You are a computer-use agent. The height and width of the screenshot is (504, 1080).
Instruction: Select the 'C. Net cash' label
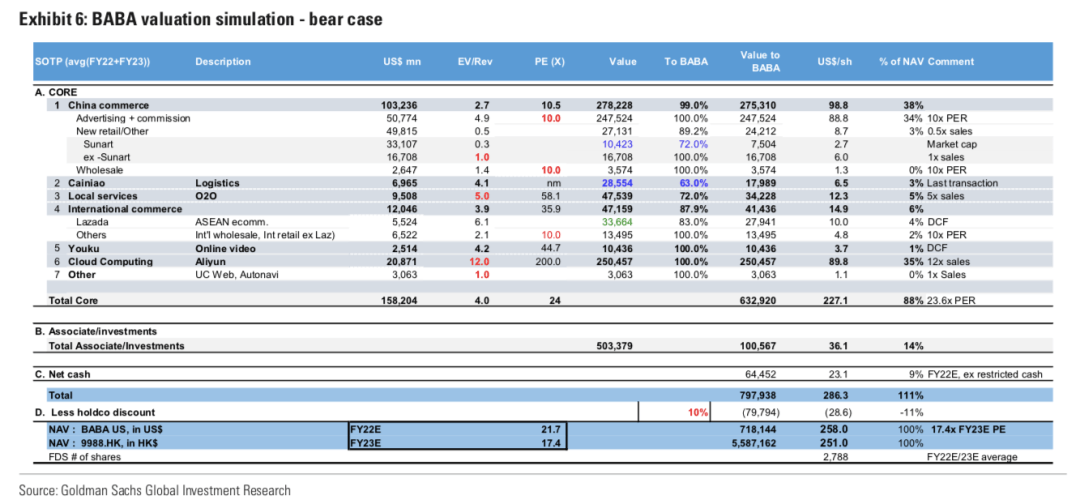[x=63, y=375]
